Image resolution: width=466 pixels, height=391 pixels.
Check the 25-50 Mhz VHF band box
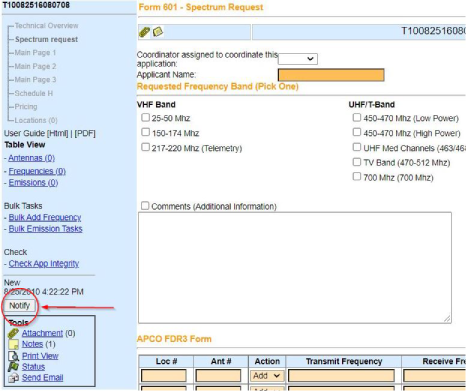click(x=145, y=118)
